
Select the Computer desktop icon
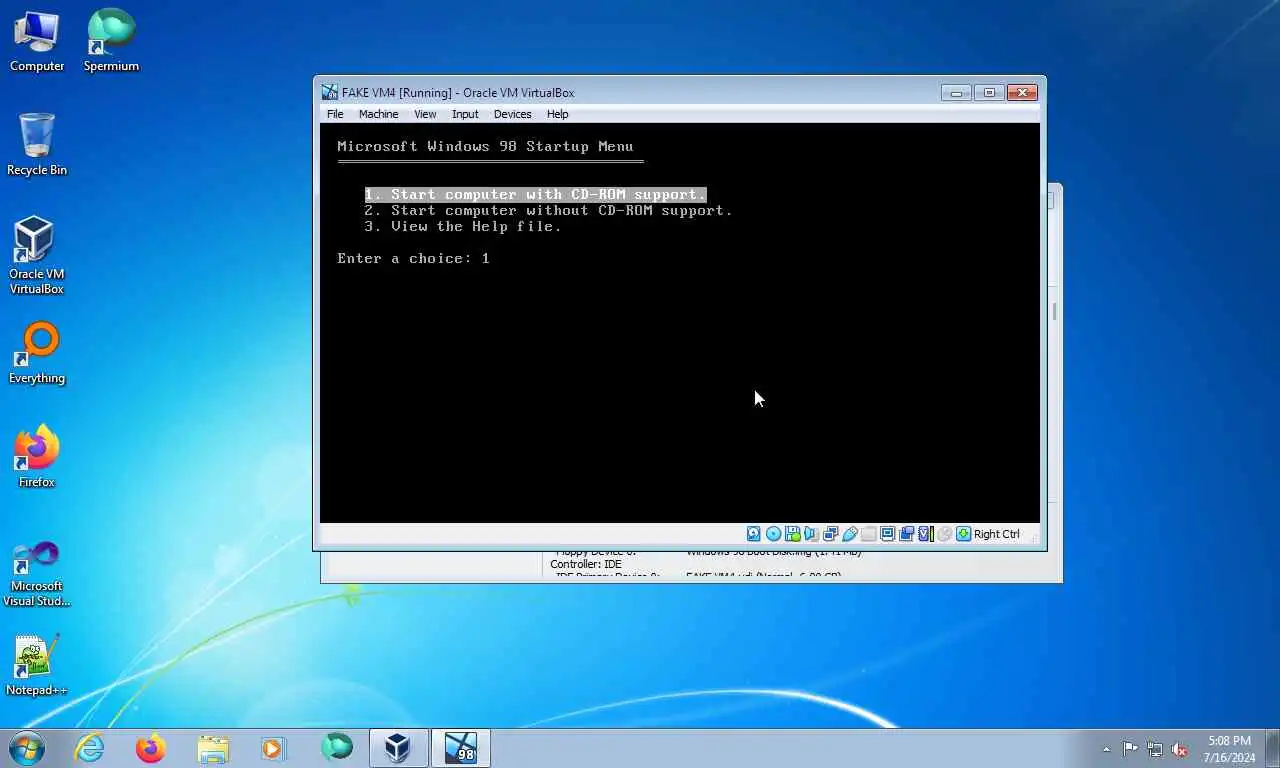coord(37,41)
